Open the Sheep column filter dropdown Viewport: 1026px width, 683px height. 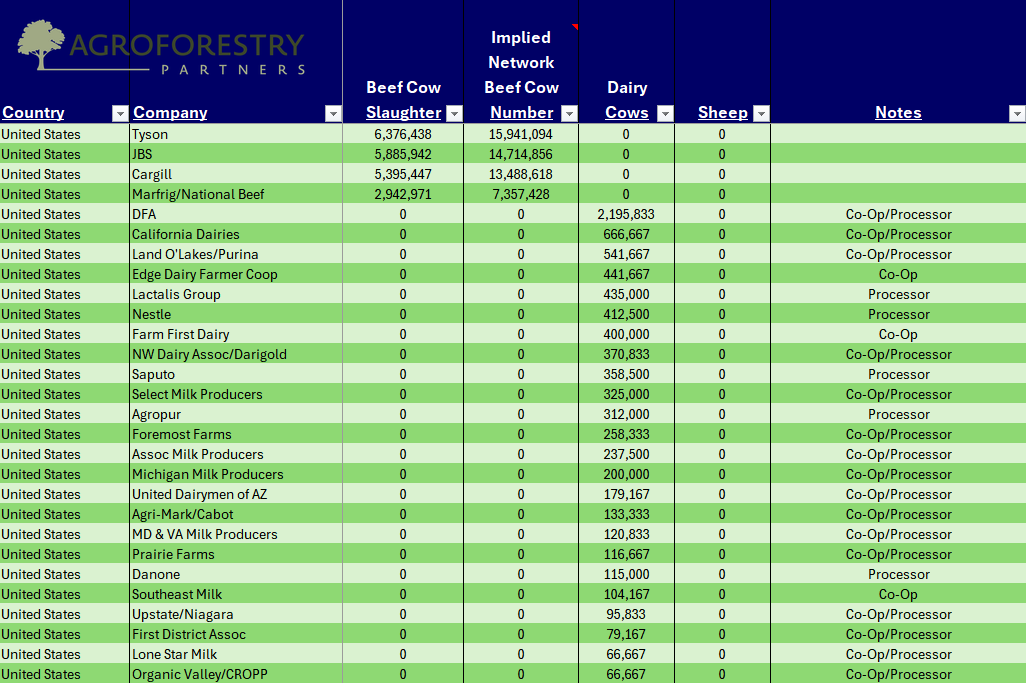761,114
